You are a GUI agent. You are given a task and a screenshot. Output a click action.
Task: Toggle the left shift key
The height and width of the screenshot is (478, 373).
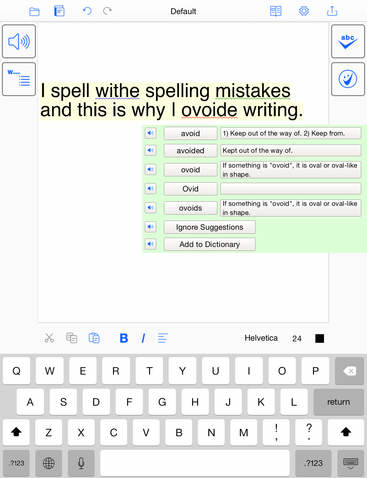click(16, 432)
